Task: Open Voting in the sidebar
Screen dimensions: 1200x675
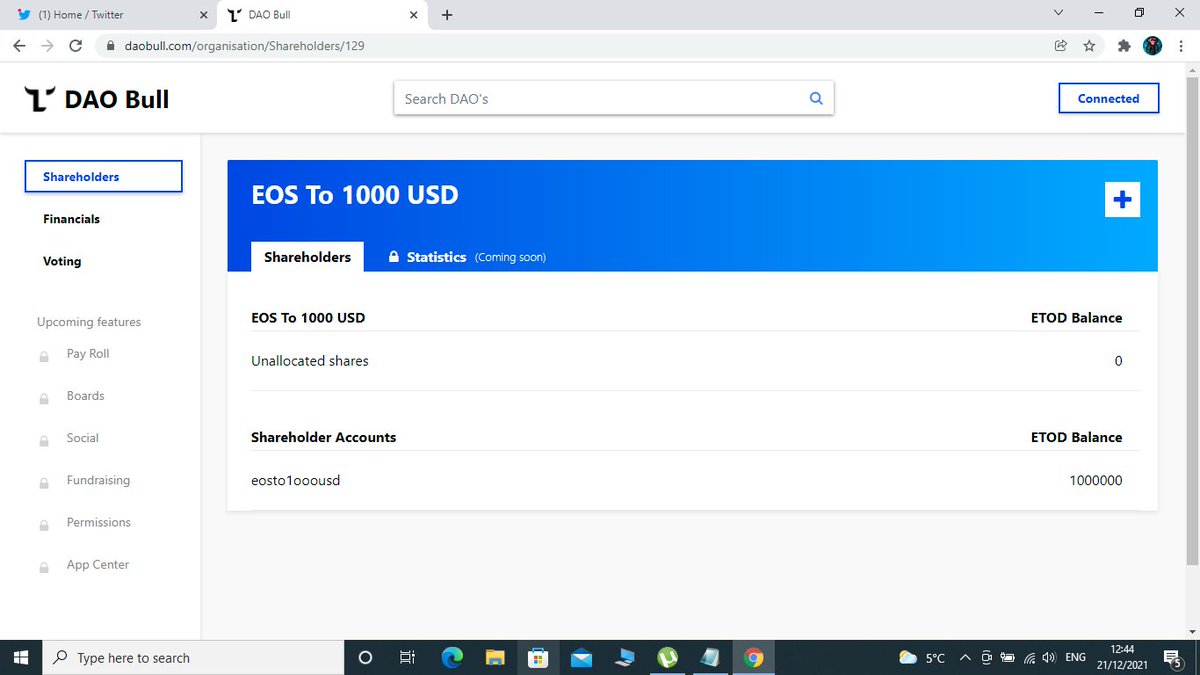Action: tap(62, 261)
